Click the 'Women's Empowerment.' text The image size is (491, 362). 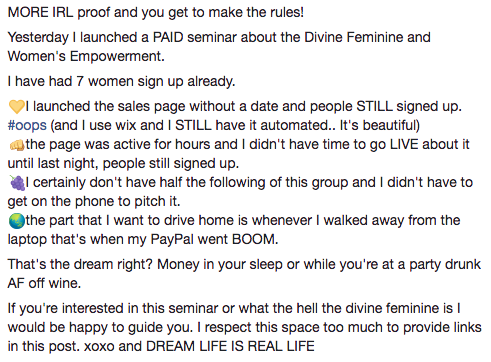coord(86,56)
